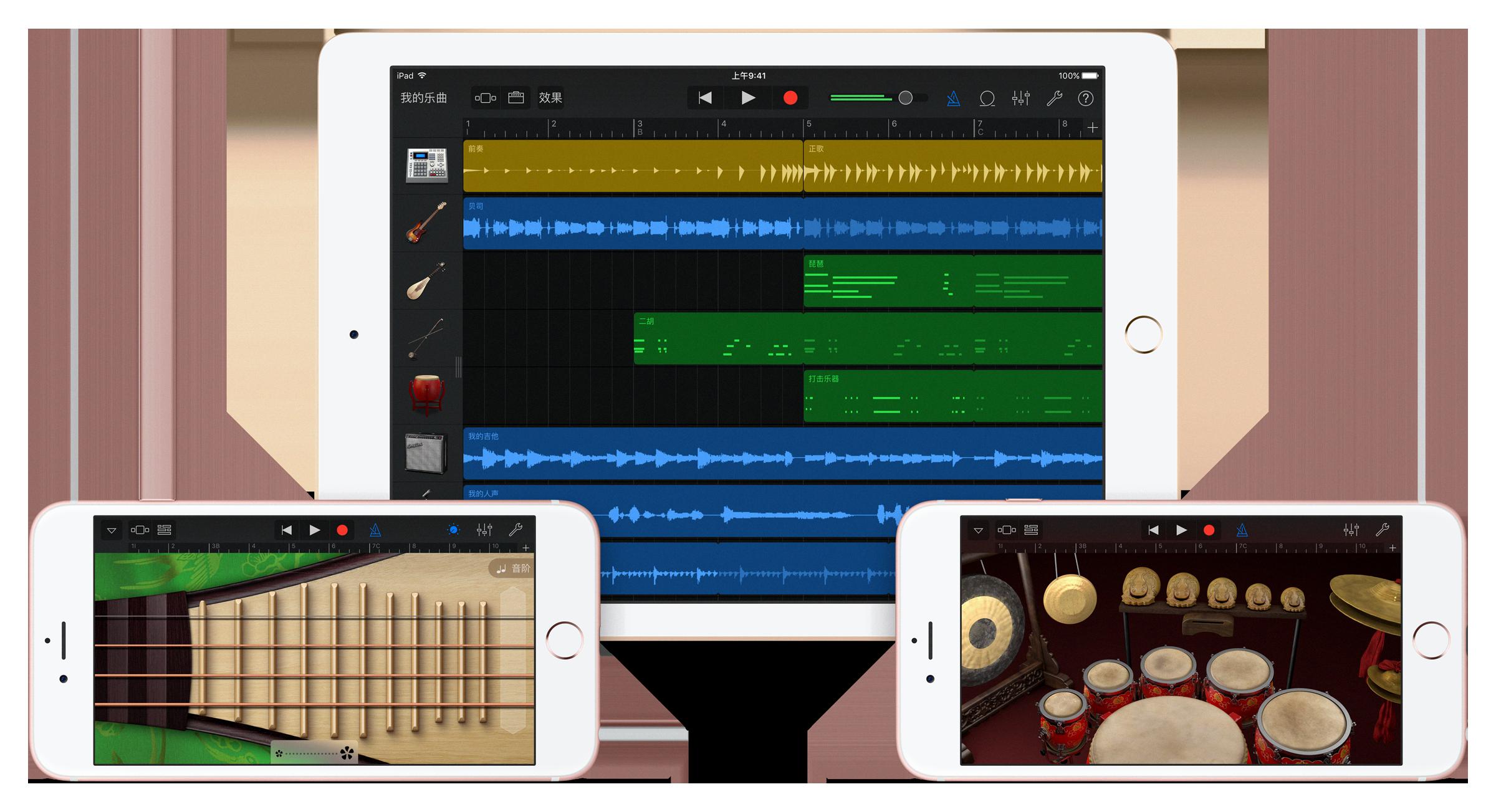
Task: Adjust the pipa tremolo flower slider
Action: [x=315, y=753]
